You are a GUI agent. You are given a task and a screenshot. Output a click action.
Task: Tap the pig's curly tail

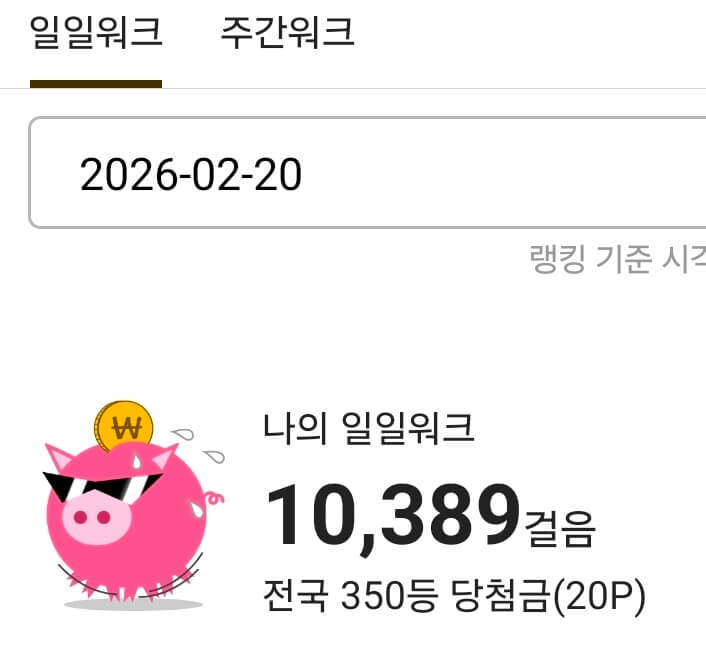click(214, 499)
